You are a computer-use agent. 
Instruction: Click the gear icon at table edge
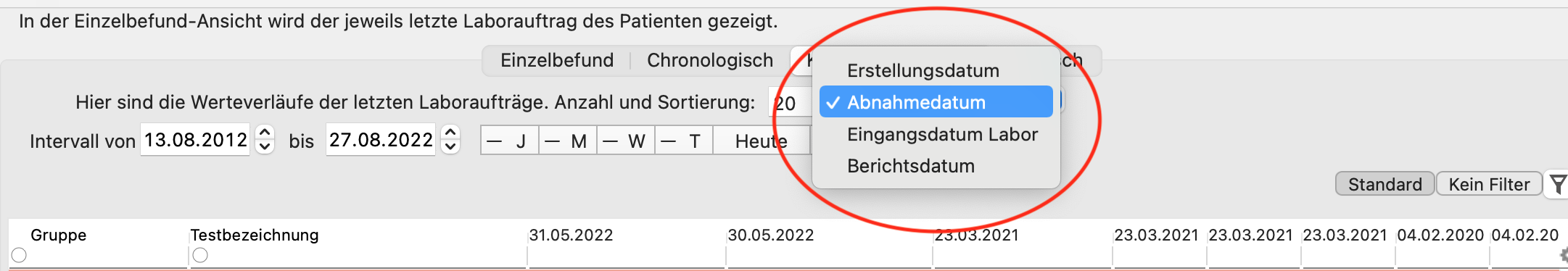point(1564,254)
